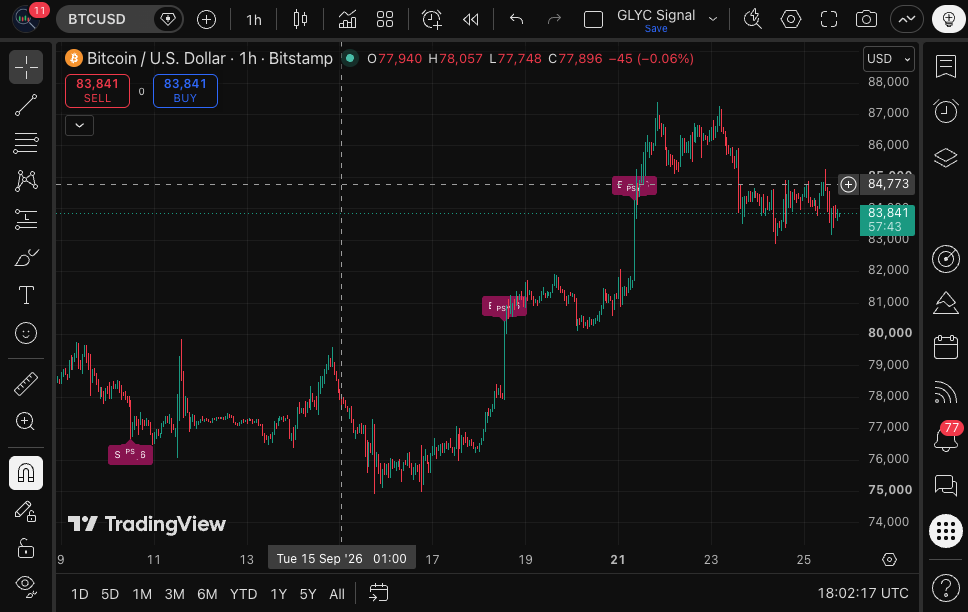This screenshot has width=968, height=612.
Task: Expand the GLYC Signal layout dropdown
Action: coord(713,19)
